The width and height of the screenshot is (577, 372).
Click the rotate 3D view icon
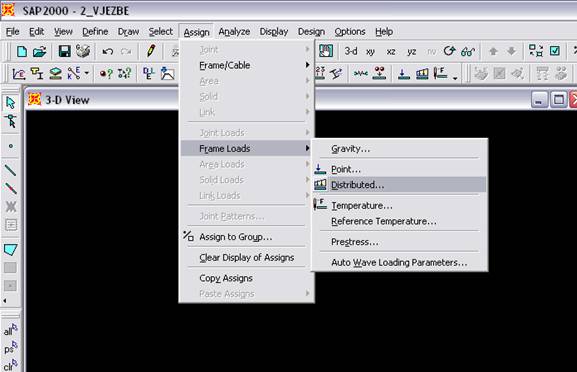449,51
